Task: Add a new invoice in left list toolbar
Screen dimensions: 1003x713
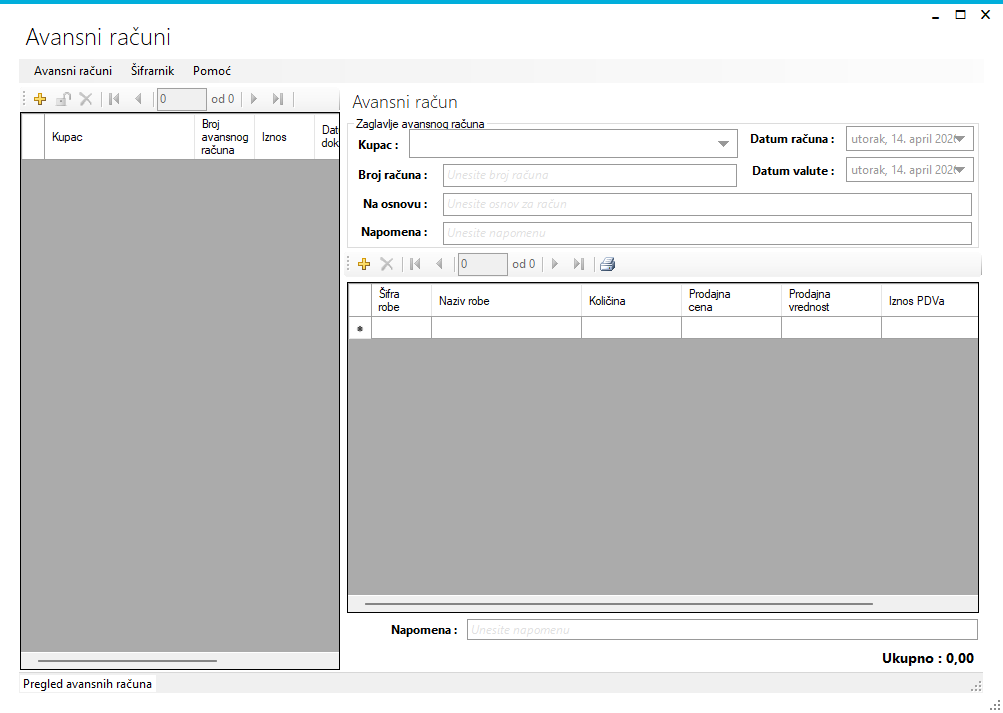Action: tap(40, 99)
